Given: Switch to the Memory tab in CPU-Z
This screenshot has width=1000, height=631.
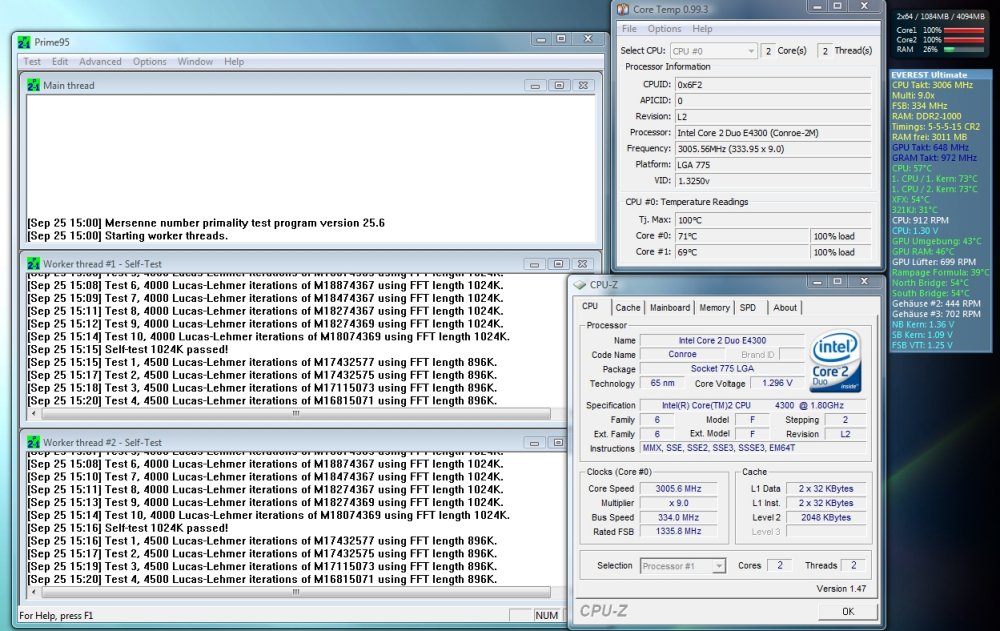Looking at the screenshot, I should coord(714,308).
